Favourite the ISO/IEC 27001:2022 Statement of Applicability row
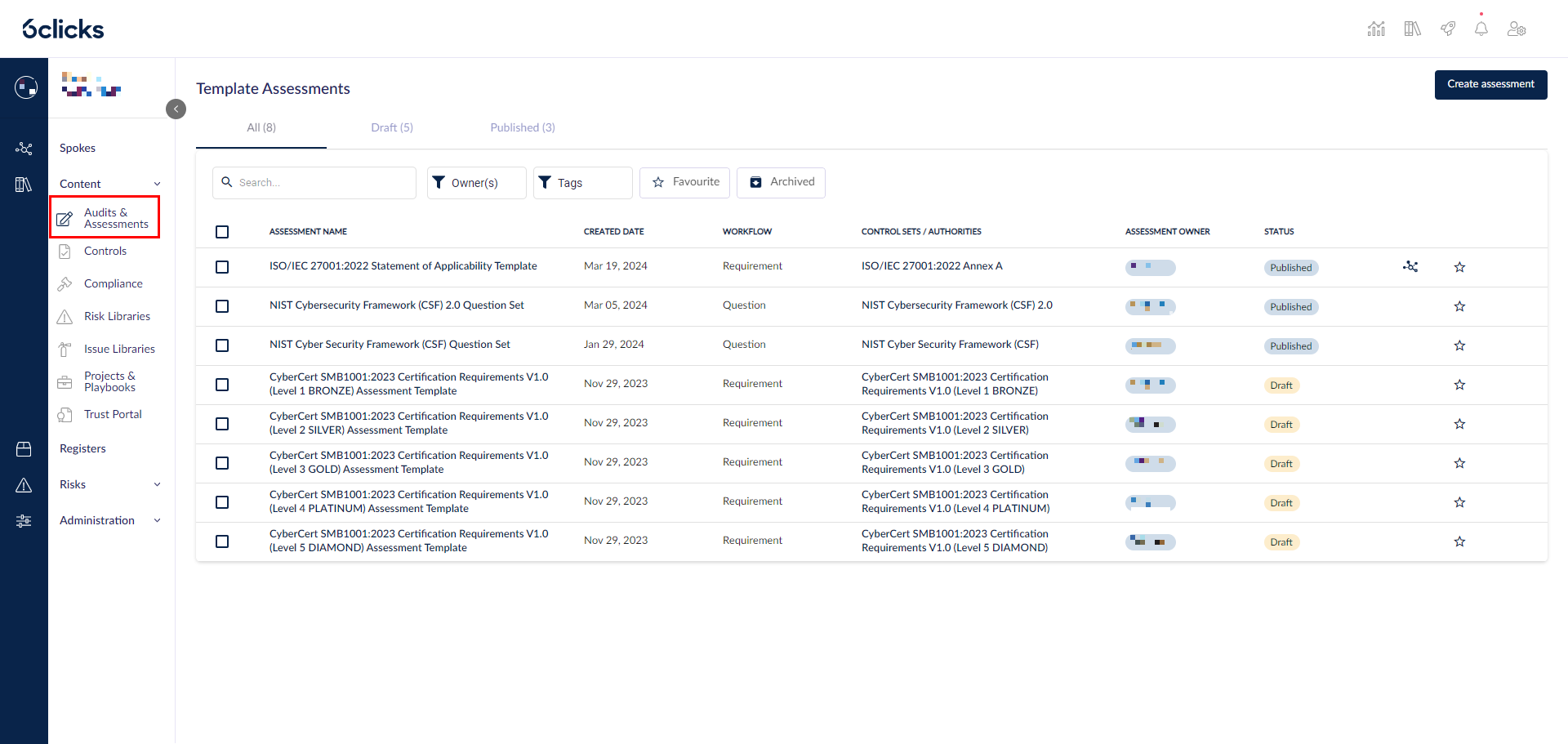This screenshot has width=1568, height=744. coord(1459,267)
